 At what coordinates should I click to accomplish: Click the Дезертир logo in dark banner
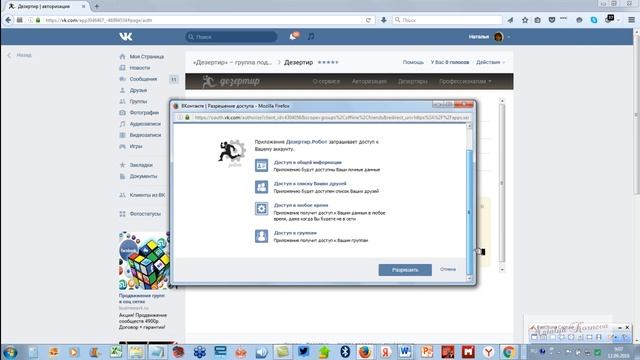pos(231,81)
